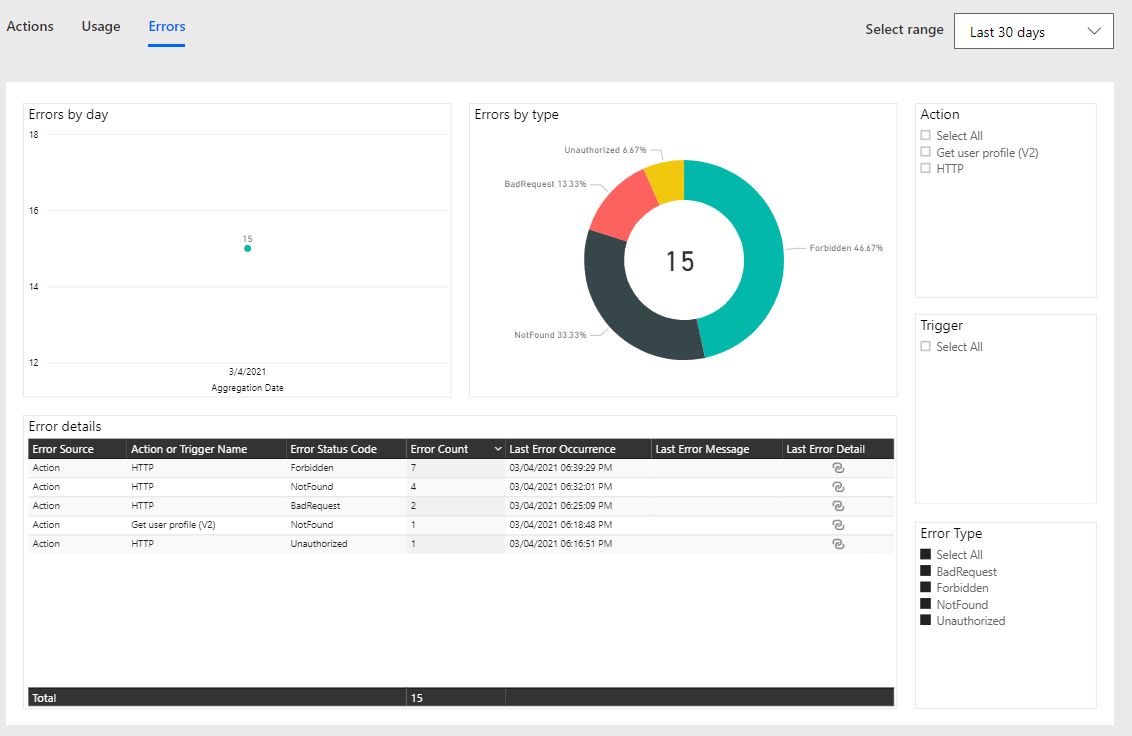
Task: Check the Get user profile (V2) filter
Action: tap(925, 152)
